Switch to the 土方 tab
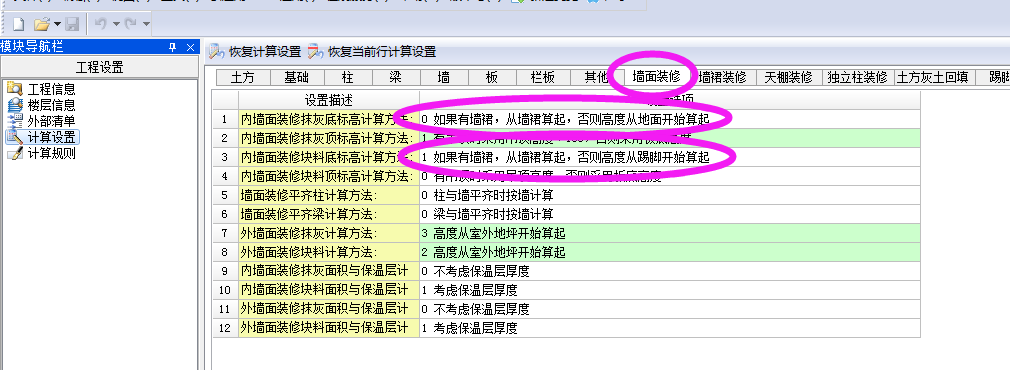The height and width of the screenshot is (370, 1010). (242, 78)
